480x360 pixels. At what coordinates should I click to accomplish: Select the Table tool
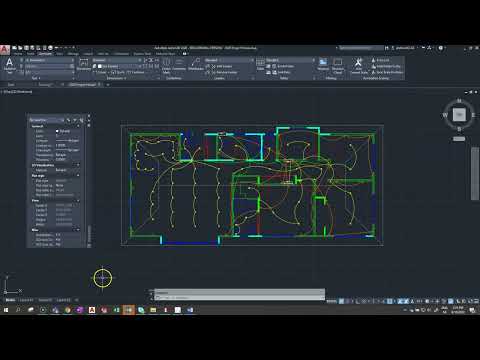260,64
